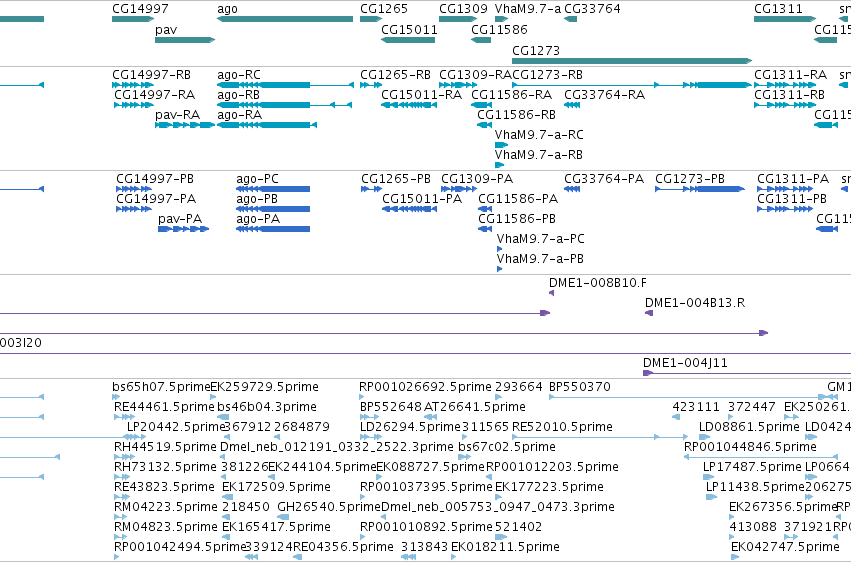This screenshot has width=851, height=562.
Task: Click the DME1-004J11 clone start
Action: [647, 373]
